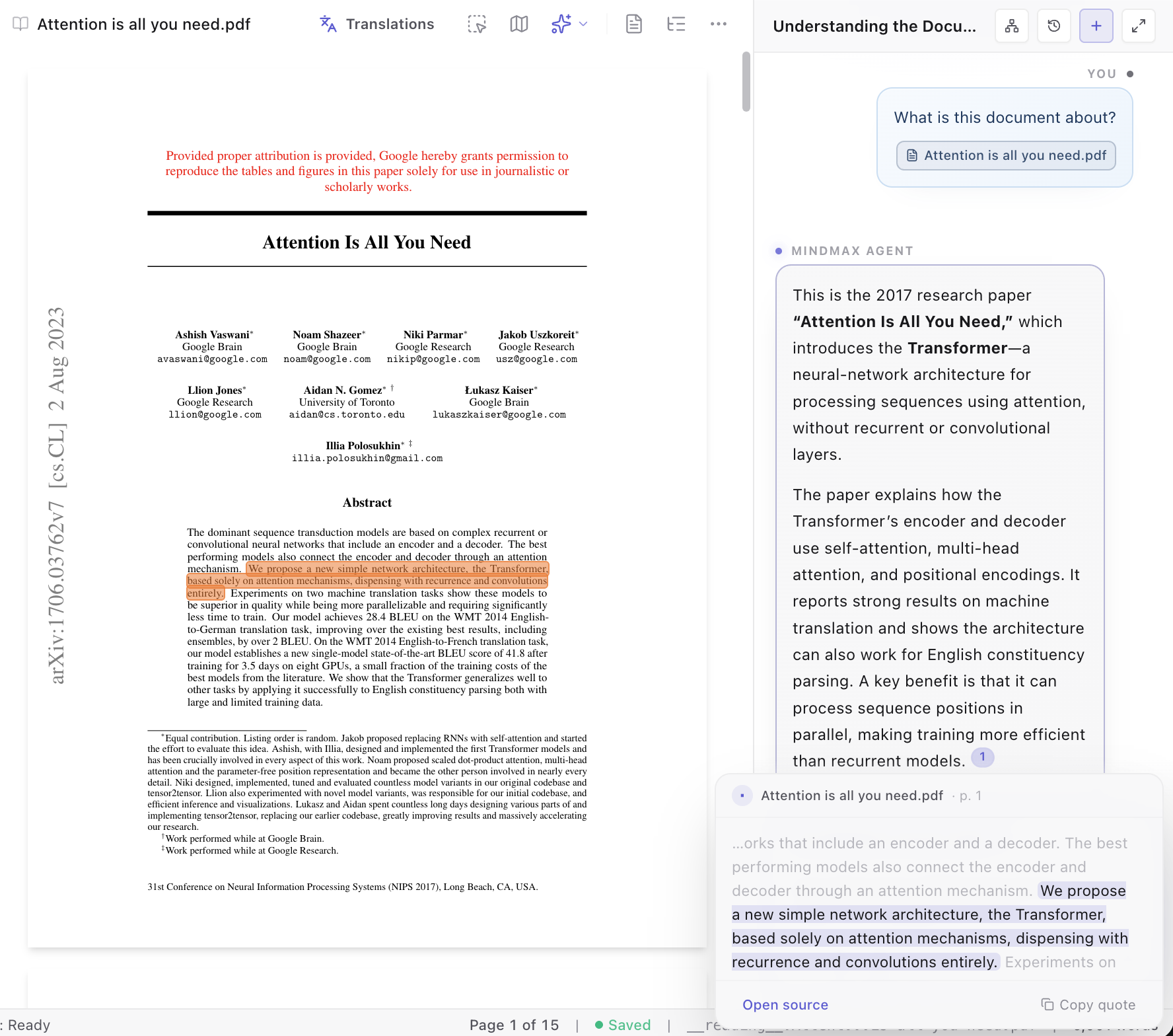Show the outline list icon
Image resolution: width=1173 pixels, height=1036 pixels.
(x=676, y=24)
